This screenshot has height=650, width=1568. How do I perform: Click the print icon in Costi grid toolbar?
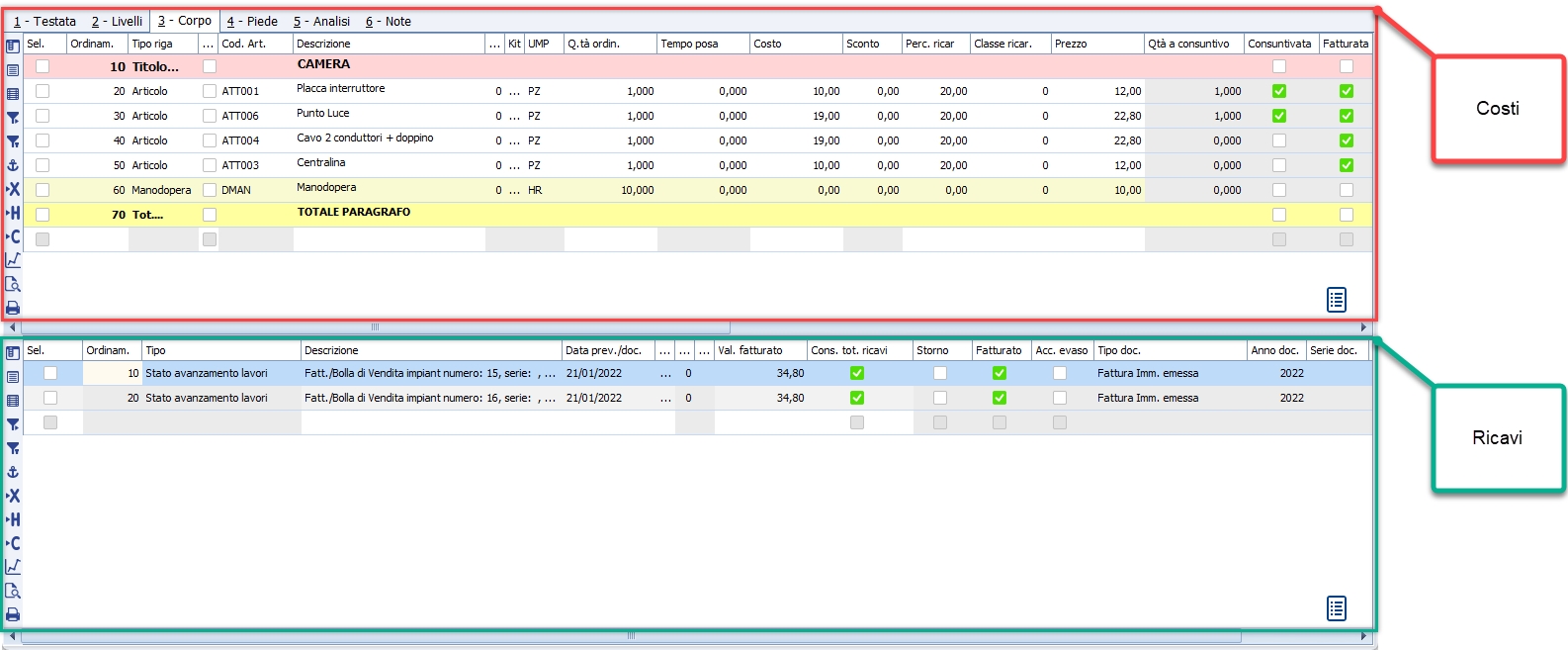tap(13, 308)
